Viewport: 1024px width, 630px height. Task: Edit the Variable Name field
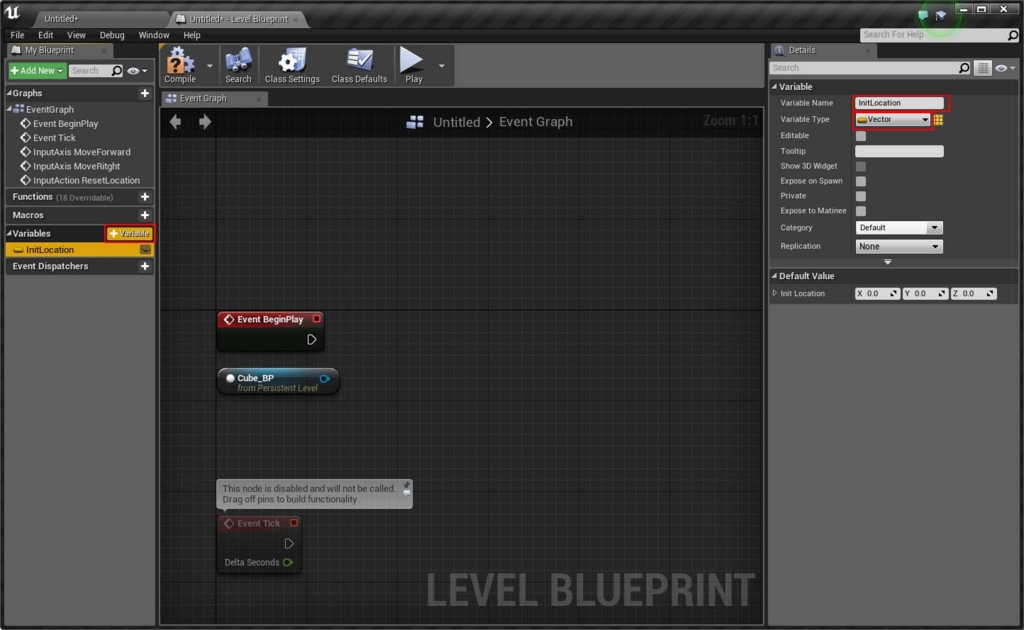click(x=899, y=102)
